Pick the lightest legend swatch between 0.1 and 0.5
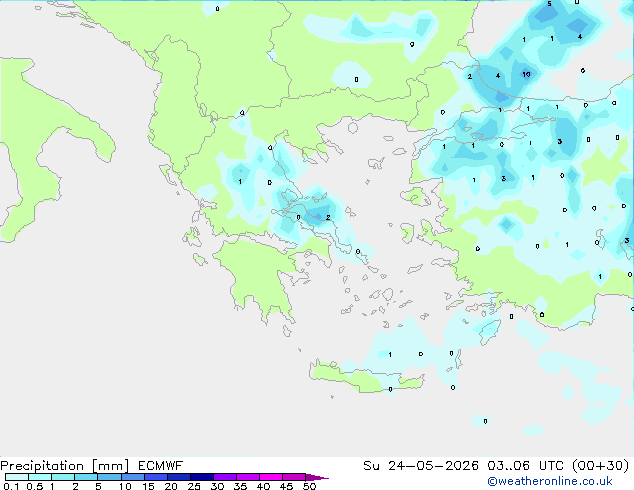 17,477
